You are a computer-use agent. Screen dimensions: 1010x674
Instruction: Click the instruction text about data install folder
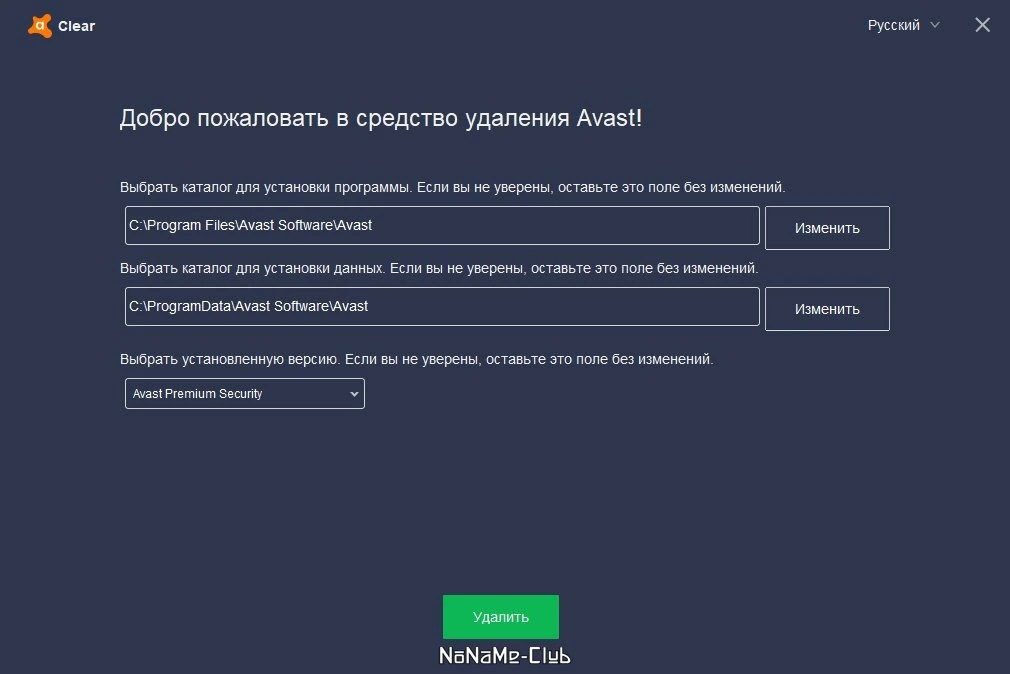(439, 268)
